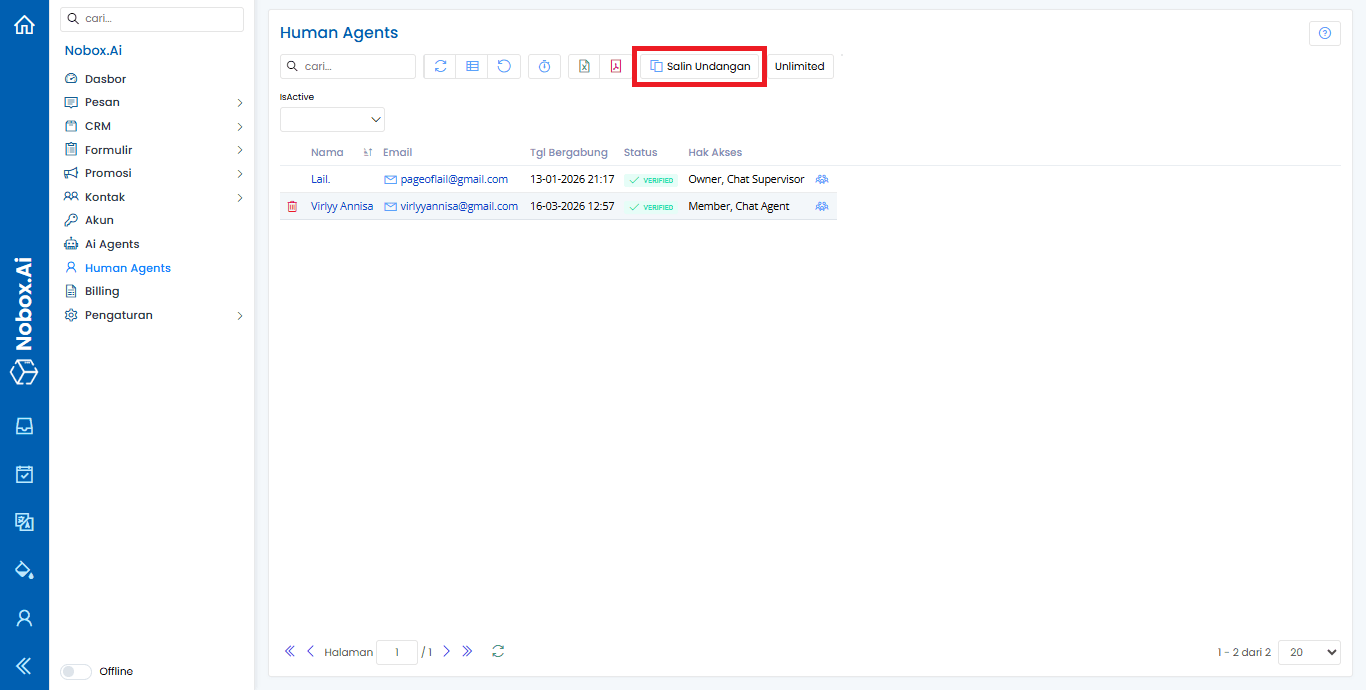1366x690 pixels.
Task: Export the agents list to Excel
Action: 584,66
